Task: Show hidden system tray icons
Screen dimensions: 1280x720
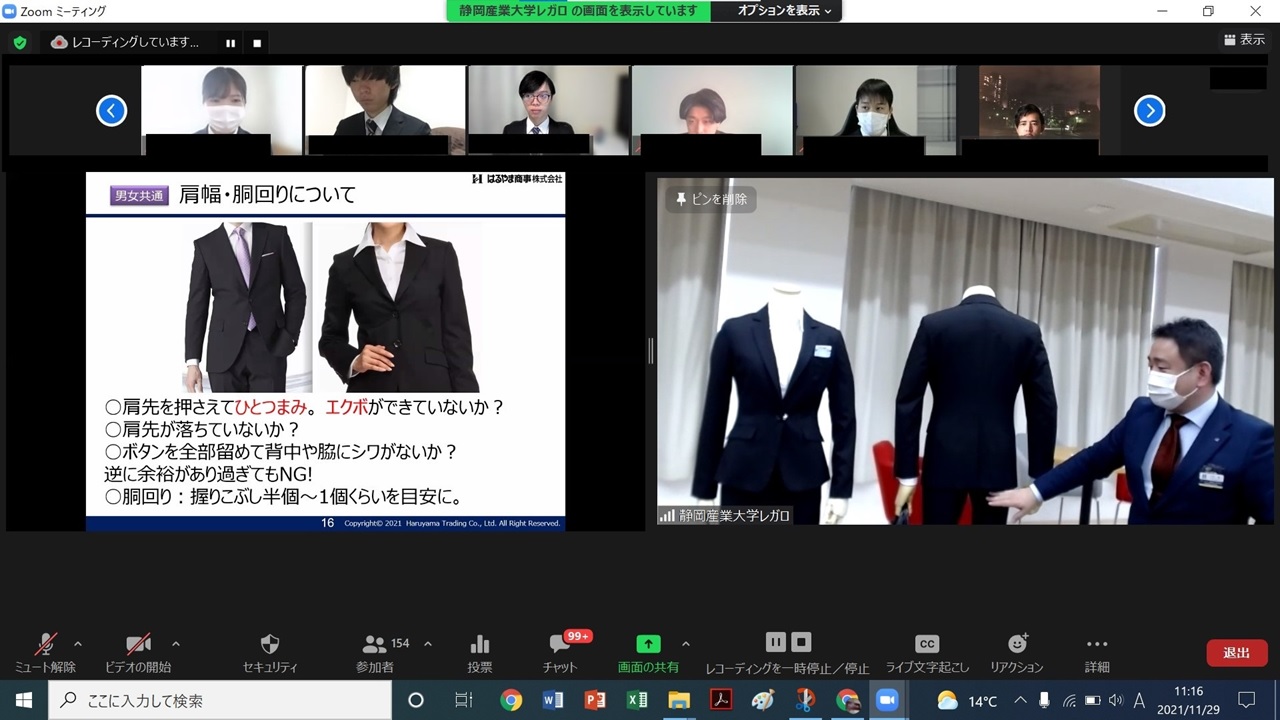Action: click(x=1020, y=700)
